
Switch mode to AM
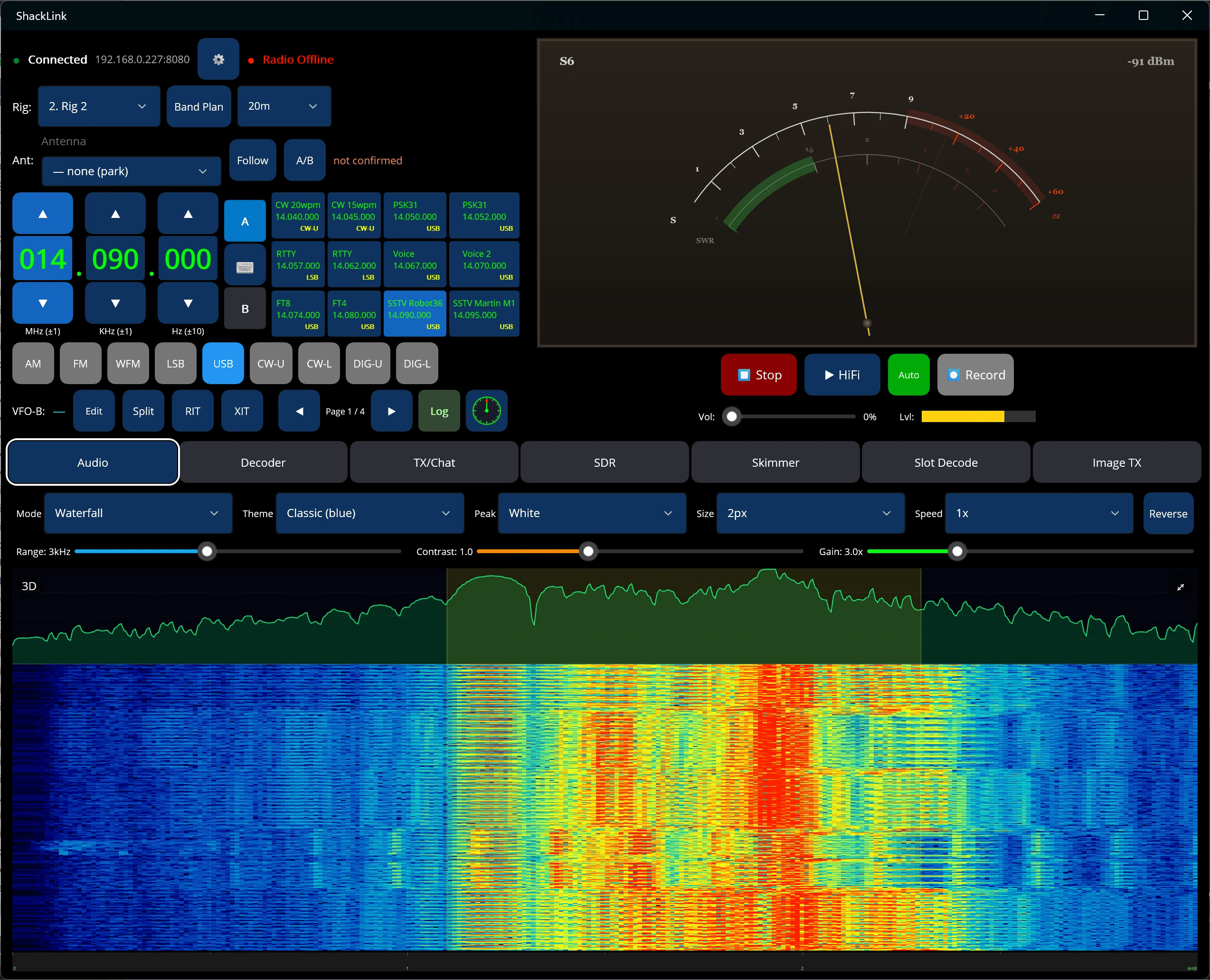[x=33, y=364]
